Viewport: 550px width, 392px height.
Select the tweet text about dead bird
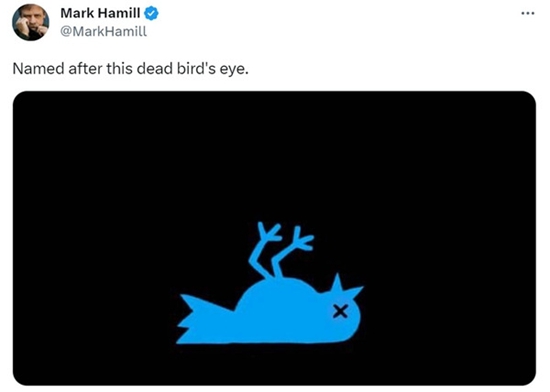tap(130, 69)
